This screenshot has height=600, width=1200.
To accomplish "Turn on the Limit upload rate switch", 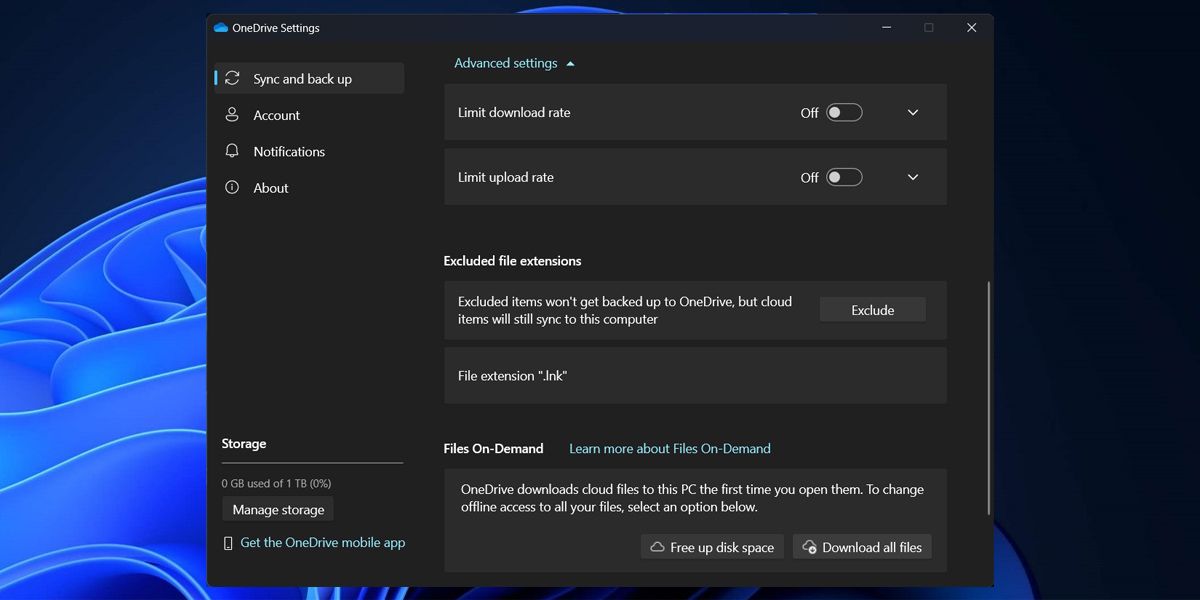I will coord(844,177).
